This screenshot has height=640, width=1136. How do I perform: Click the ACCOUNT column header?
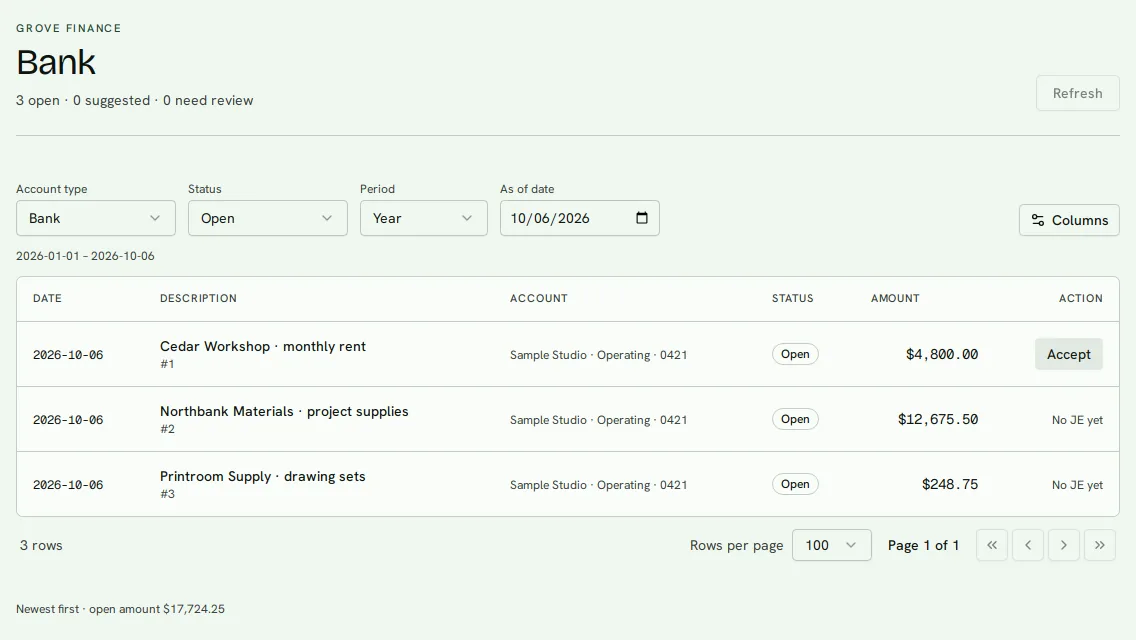pyautogui.click(x=538, y=298)
